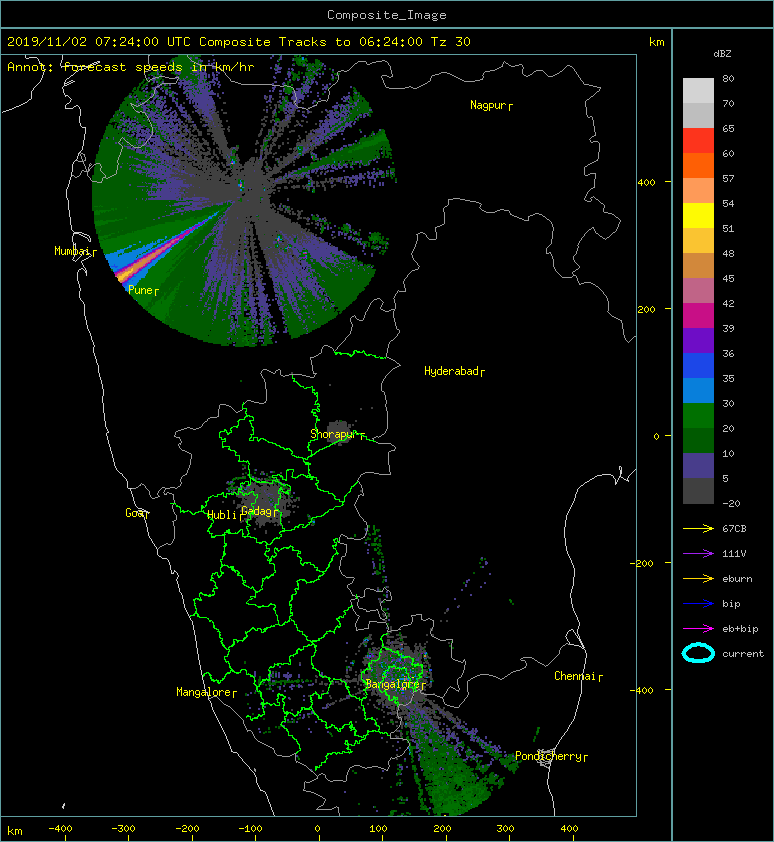774x842 pixels.
Task: Click the 300 tick on the bottom axis
Action: 505,829
